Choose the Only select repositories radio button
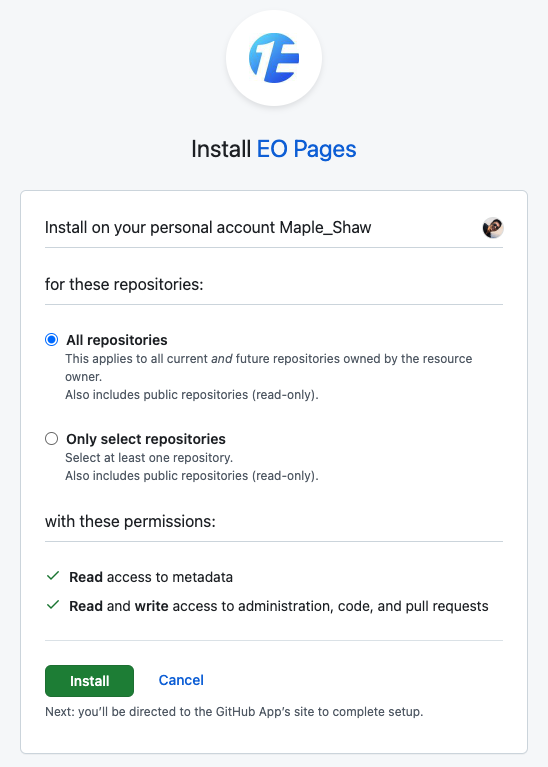The image size is (548, 767). pos(51,438)
